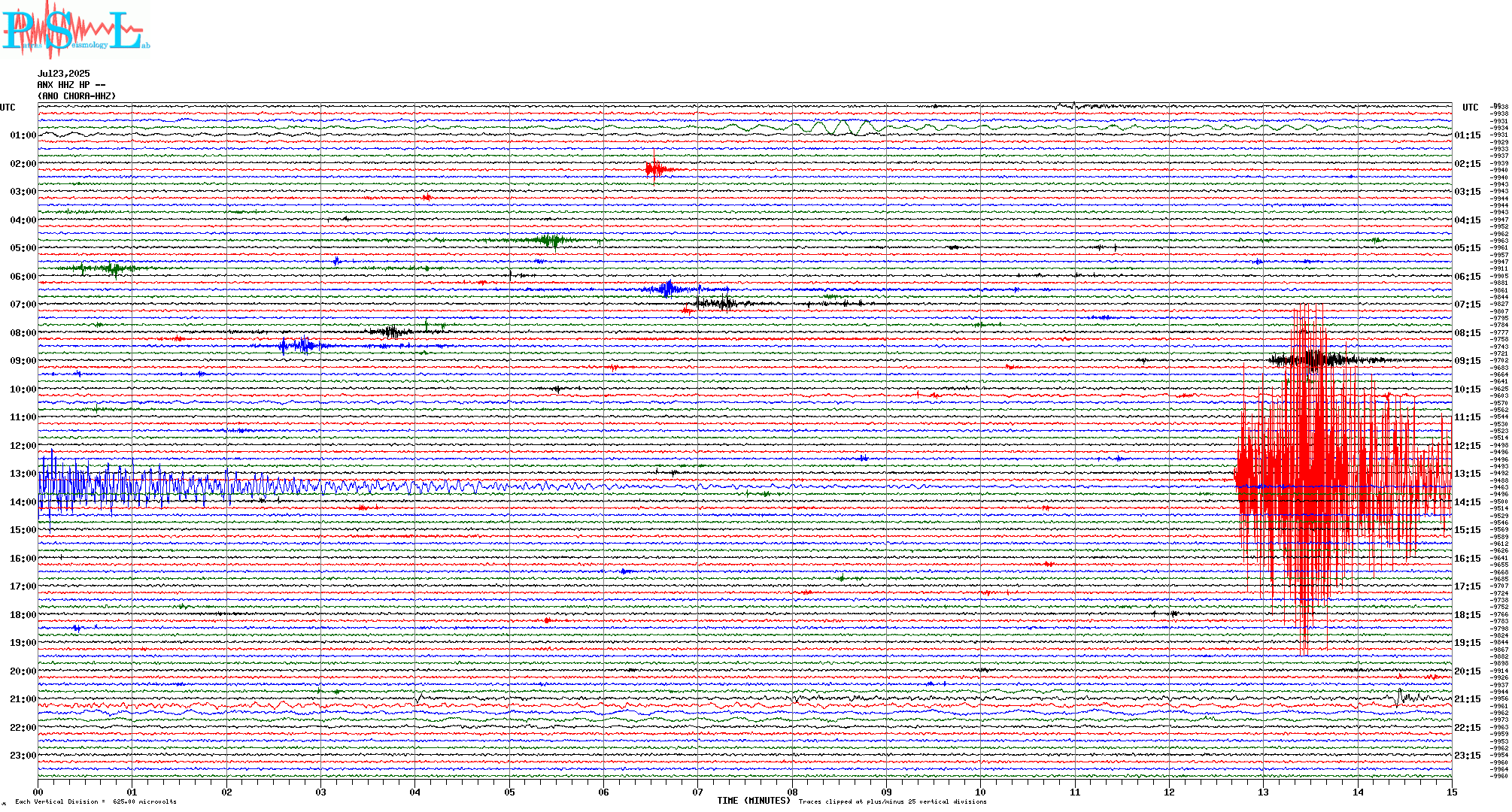This screenshot has height=812, width=1512.
Task: Click the blue event burst on 06:15 row
Action: [x=669, y=289]
